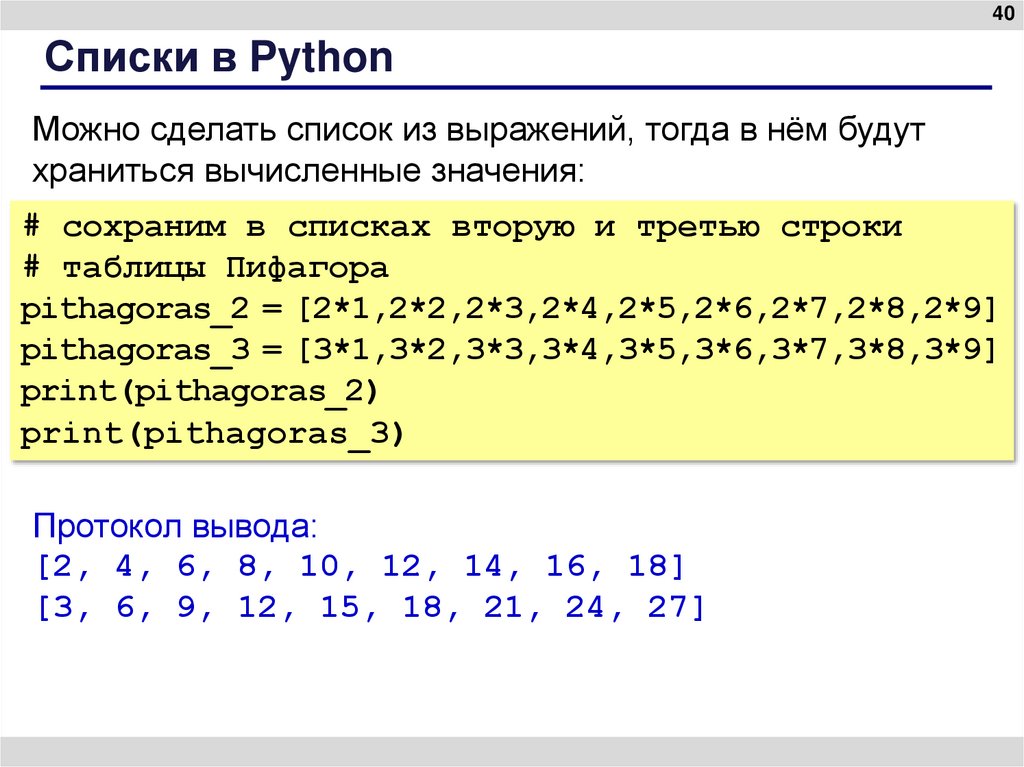This screenshot has height=767, width=1024.
Task: Click the print(pithagoras_2) line
Action: [x=200, y=392]
